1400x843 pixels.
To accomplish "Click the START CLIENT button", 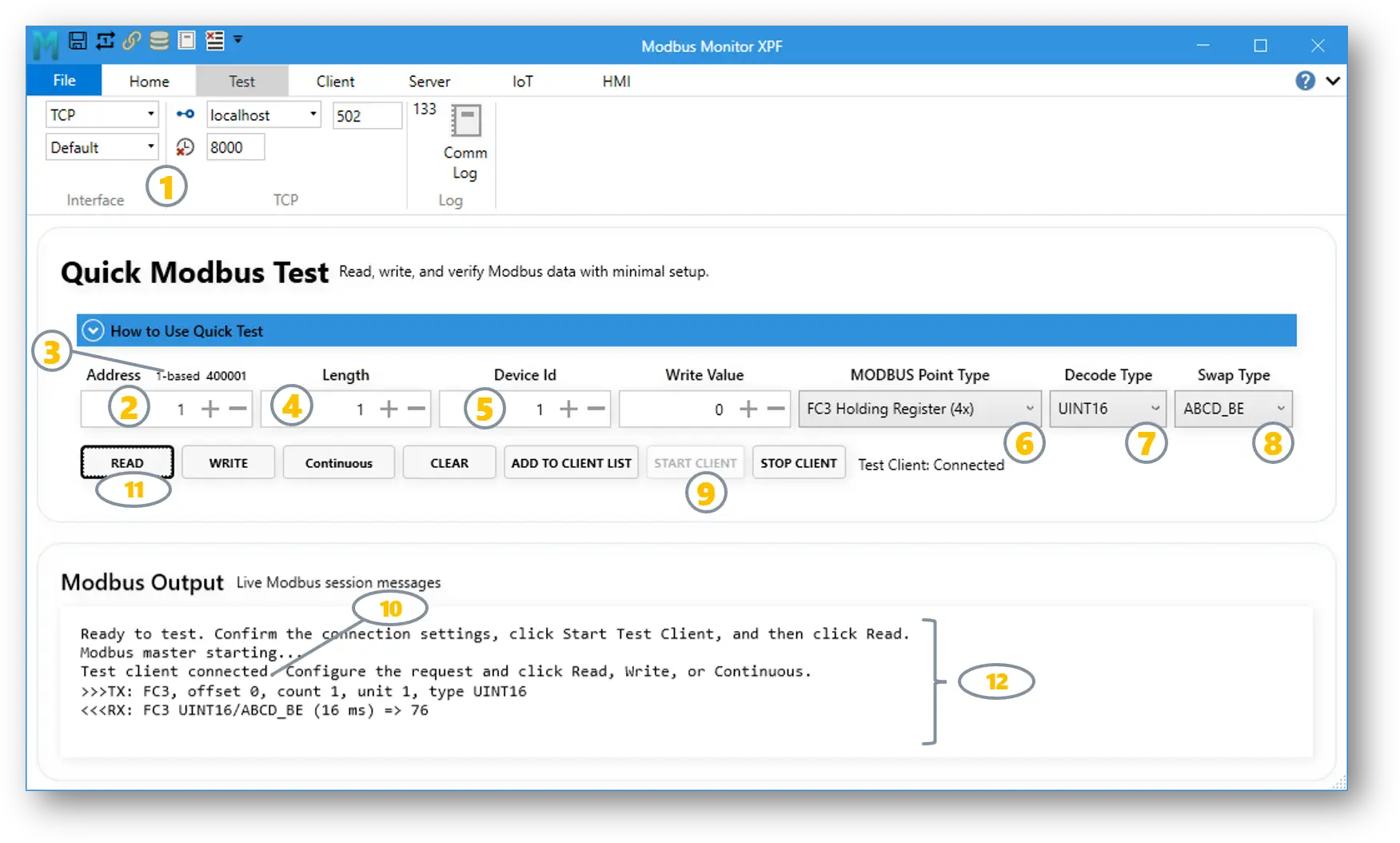I will (x=695, y=462).
